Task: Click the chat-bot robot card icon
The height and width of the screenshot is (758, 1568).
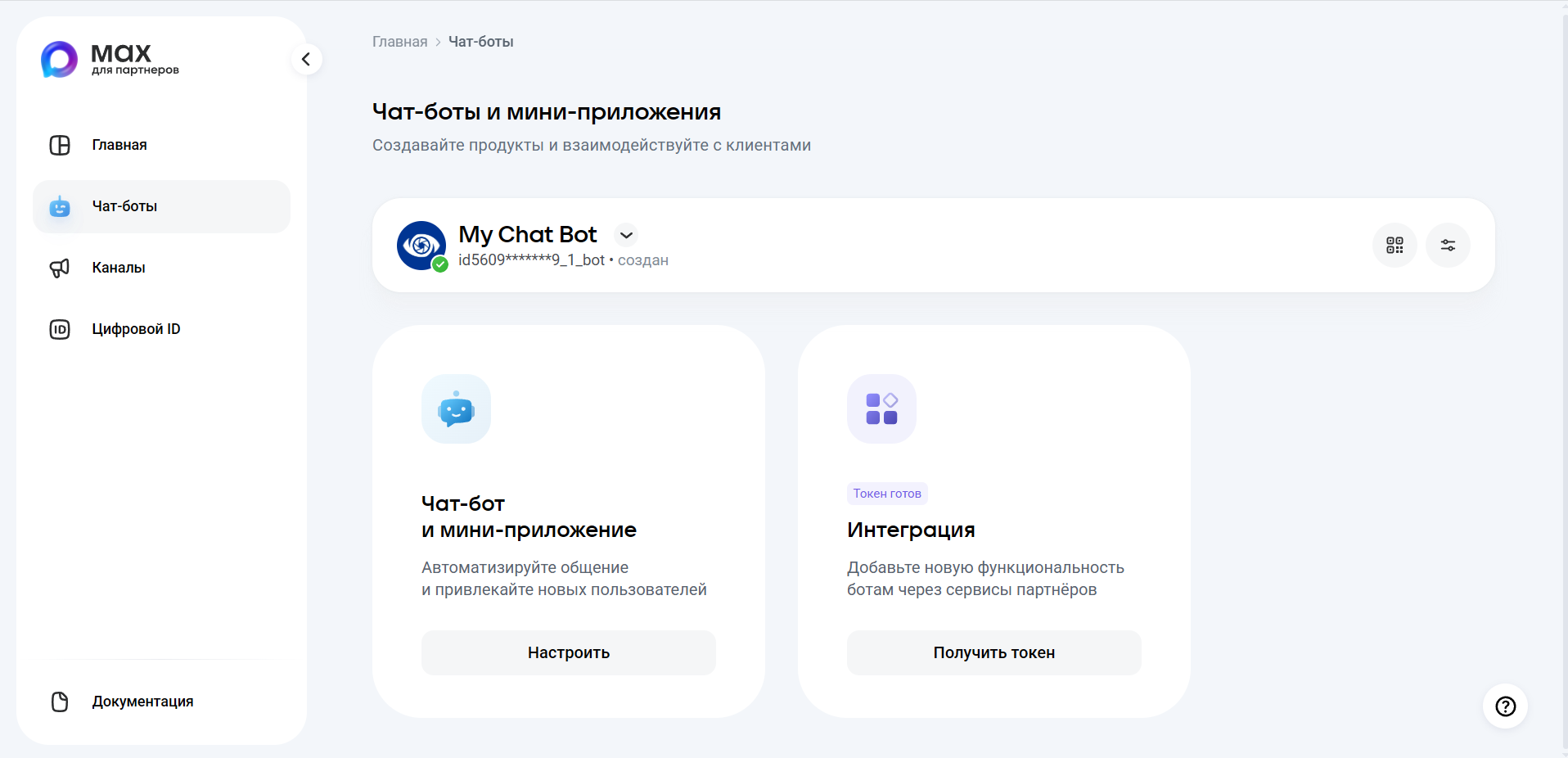Action: [x=456, y=408]
